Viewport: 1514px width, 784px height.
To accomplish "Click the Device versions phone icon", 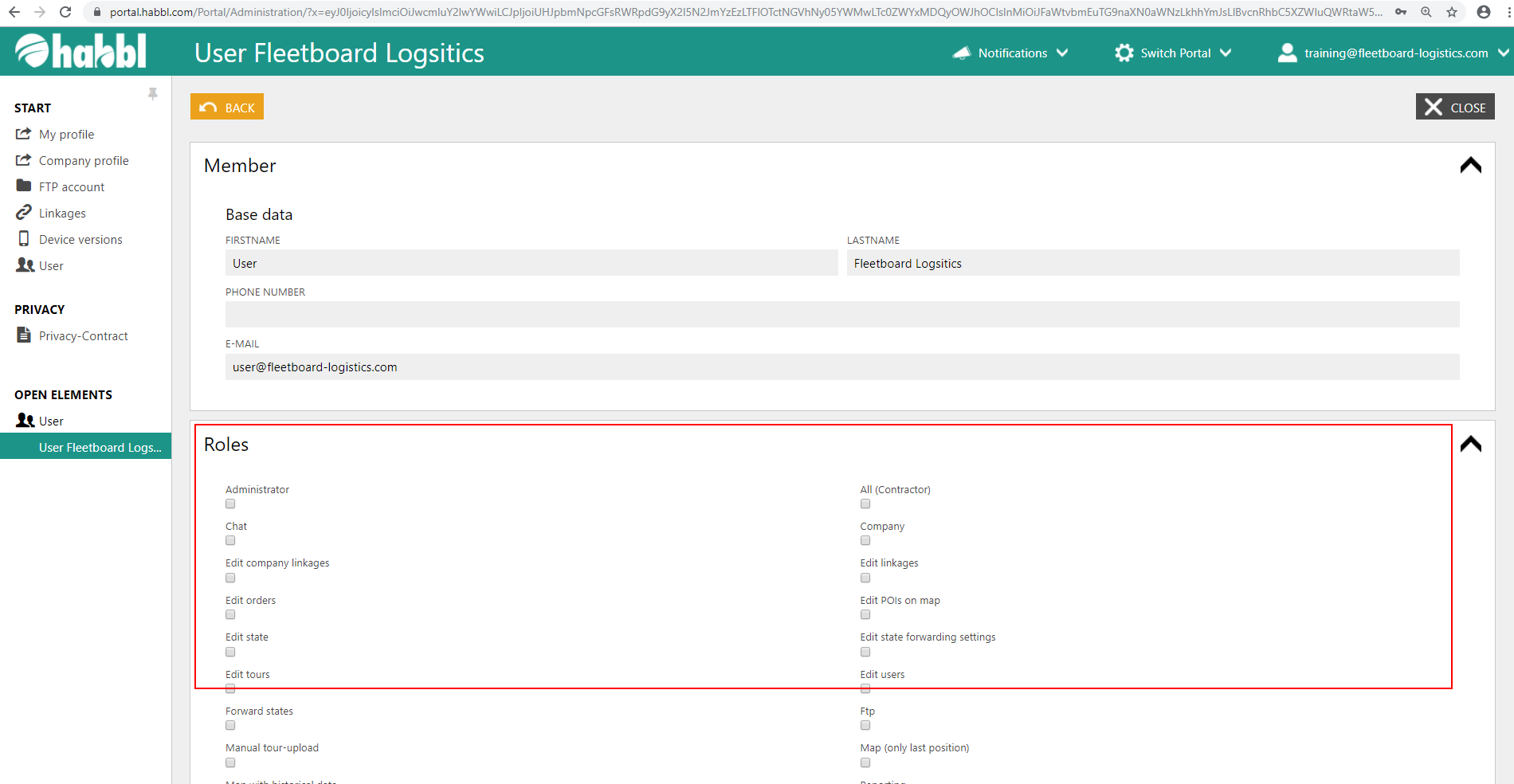I will pos(24,239).
